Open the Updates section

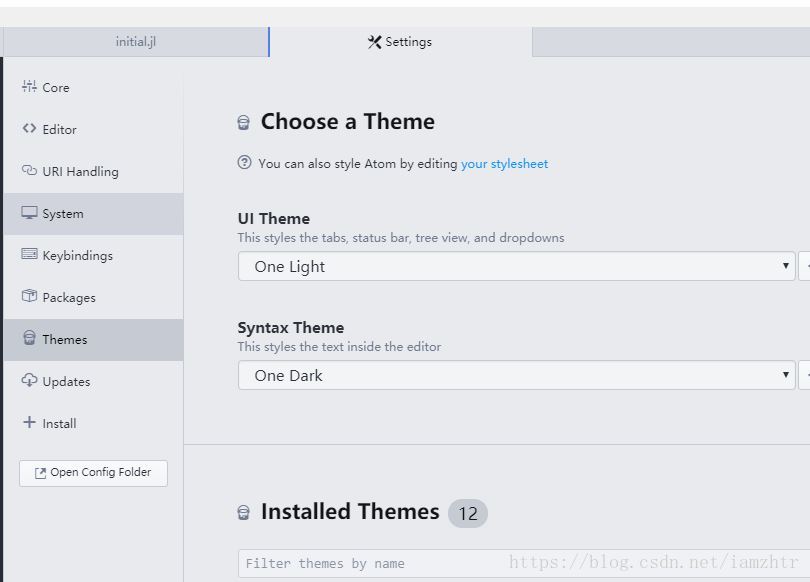tap(94, 382)
